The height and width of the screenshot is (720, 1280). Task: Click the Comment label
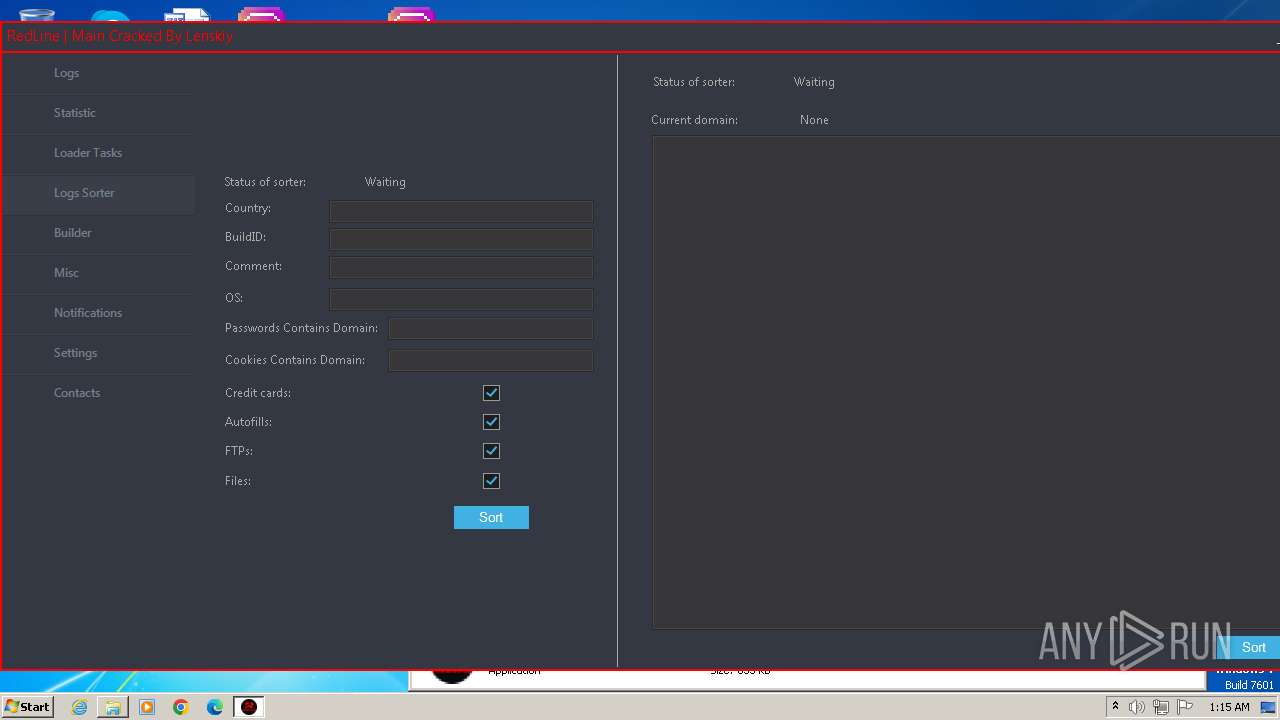(x=253, y=266)
